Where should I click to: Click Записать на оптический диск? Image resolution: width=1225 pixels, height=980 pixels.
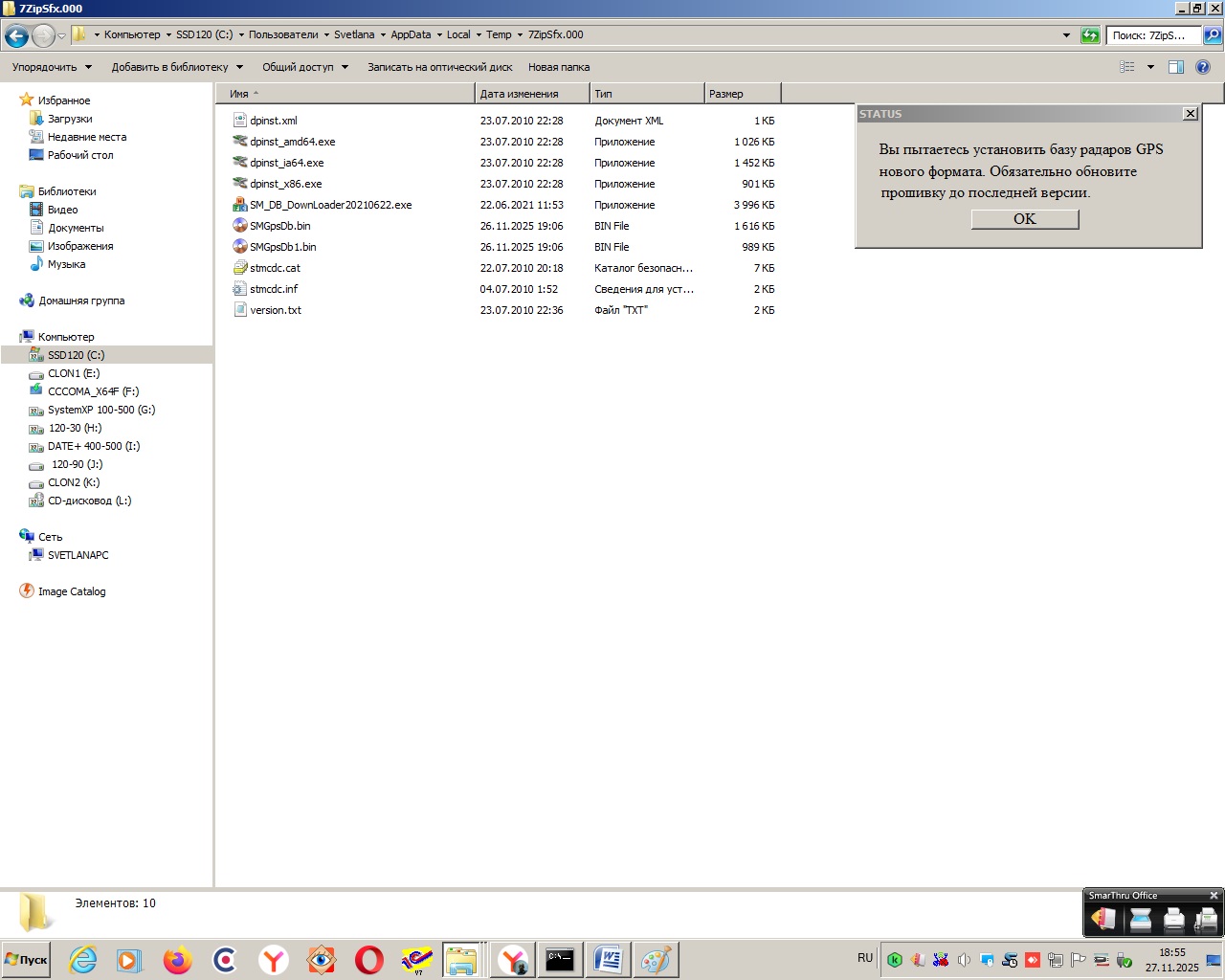pos(439,67)
